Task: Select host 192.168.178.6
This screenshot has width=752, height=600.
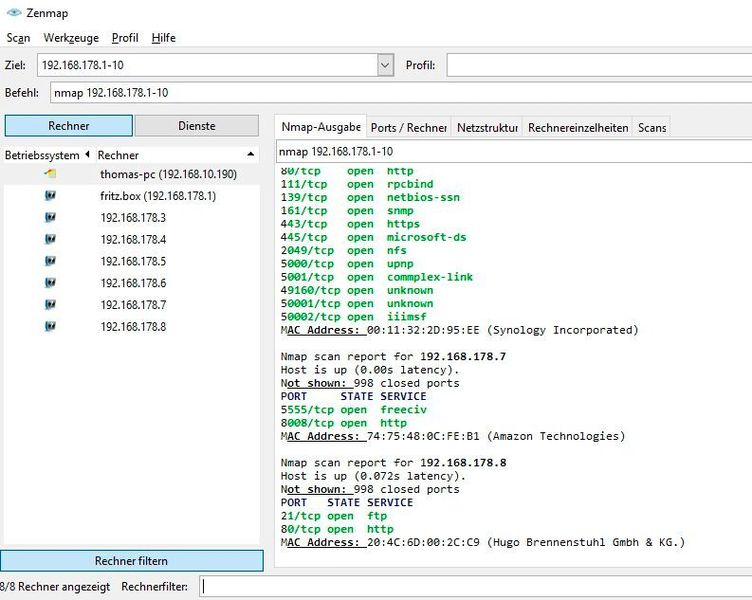Action: (x=133, y=283)
